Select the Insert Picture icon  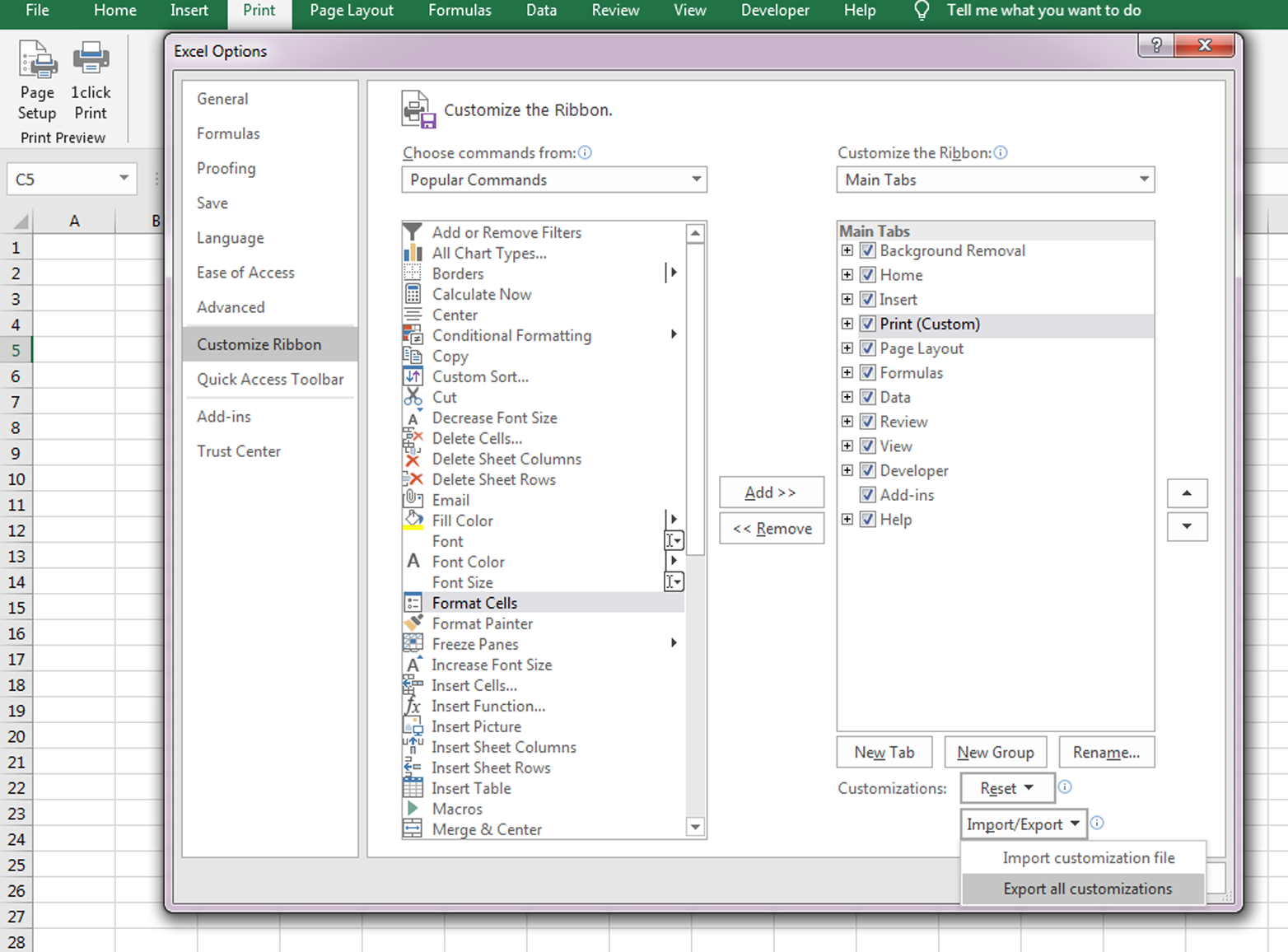click(x=413, y=726)
